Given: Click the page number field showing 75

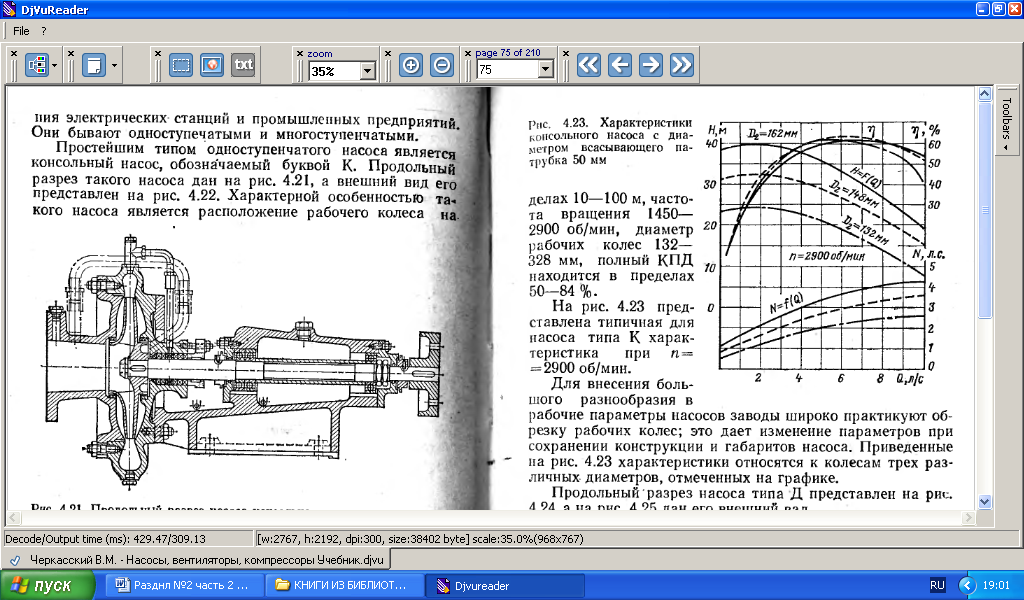Looking at the screenshot, I should click(508, 69).
